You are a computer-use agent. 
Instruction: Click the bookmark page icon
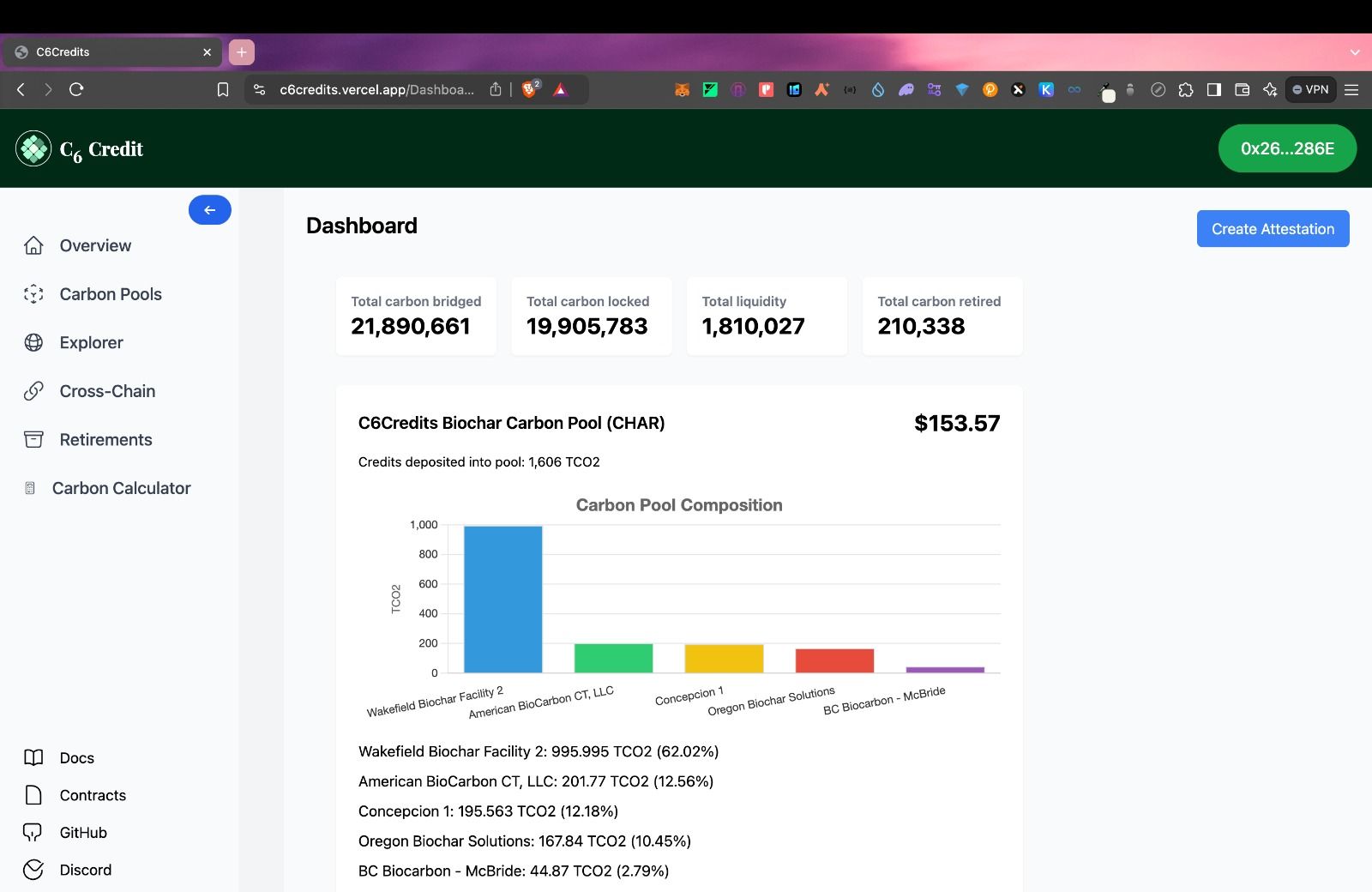coord(223,89)
